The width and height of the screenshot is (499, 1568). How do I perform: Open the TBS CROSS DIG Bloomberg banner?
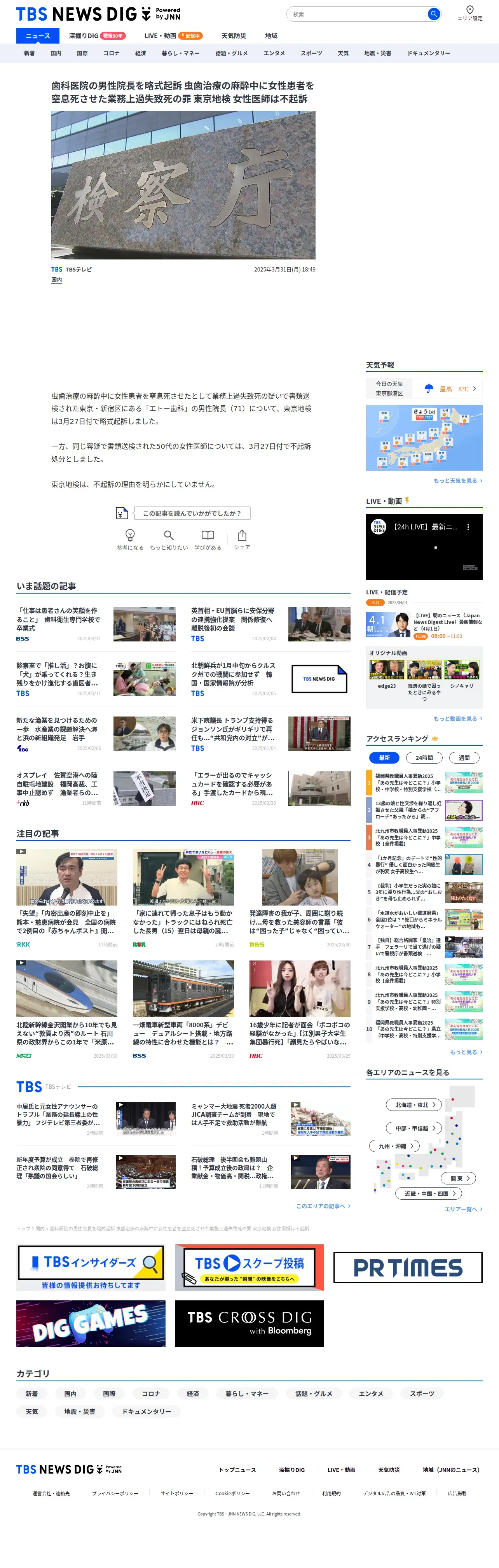click(249, 1323)
